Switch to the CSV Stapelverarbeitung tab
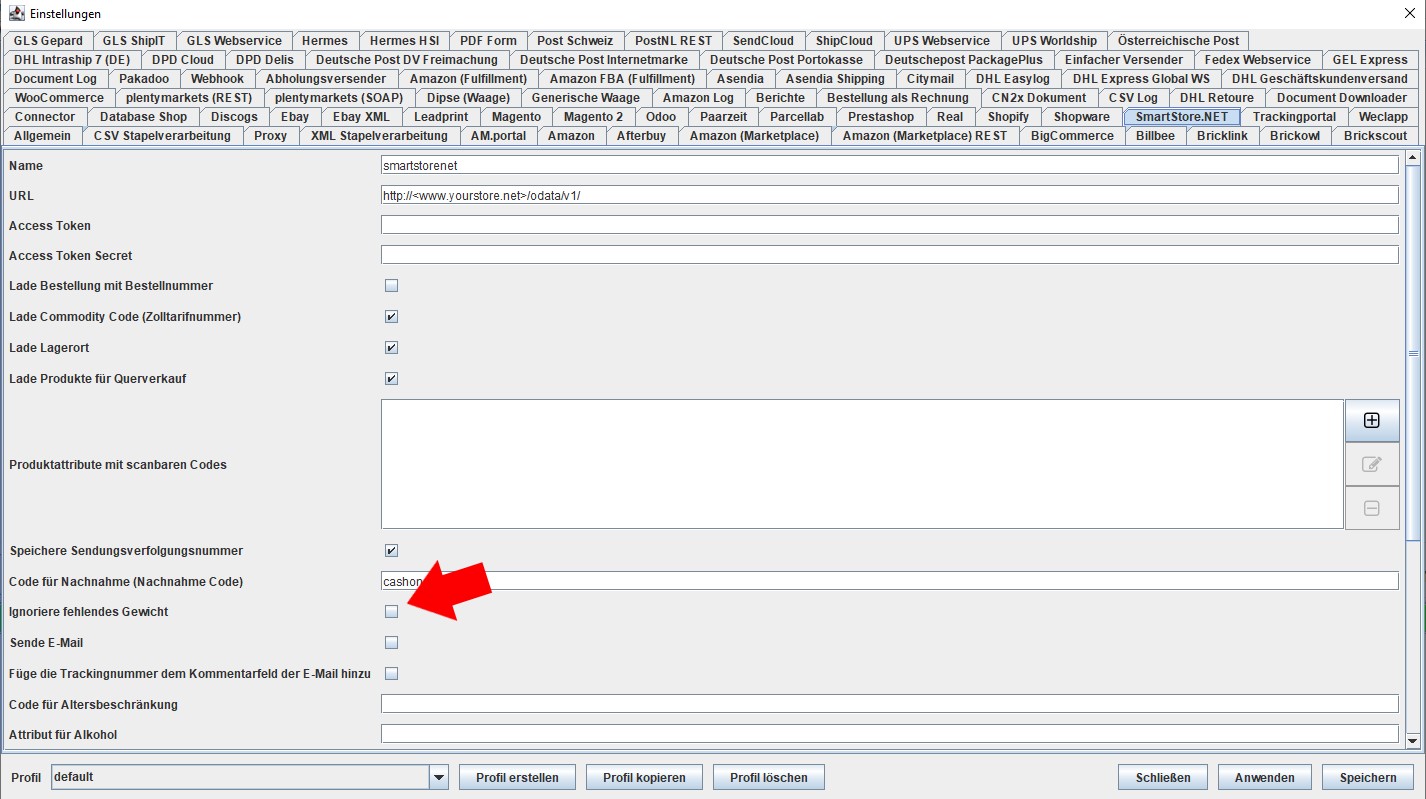1426x799 pixels. click(162, 136)
